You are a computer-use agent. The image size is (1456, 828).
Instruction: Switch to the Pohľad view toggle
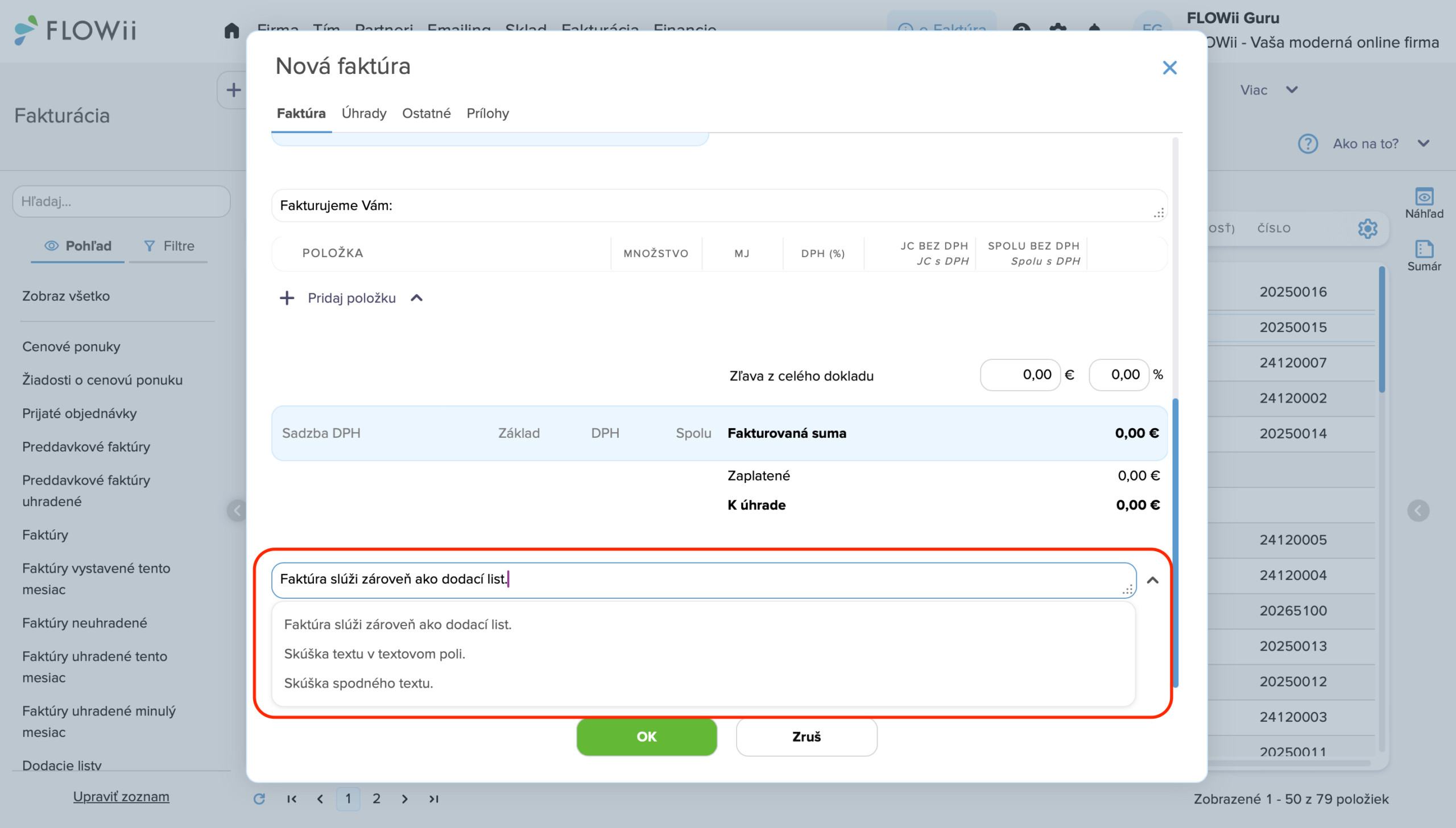tap(78, 246)
